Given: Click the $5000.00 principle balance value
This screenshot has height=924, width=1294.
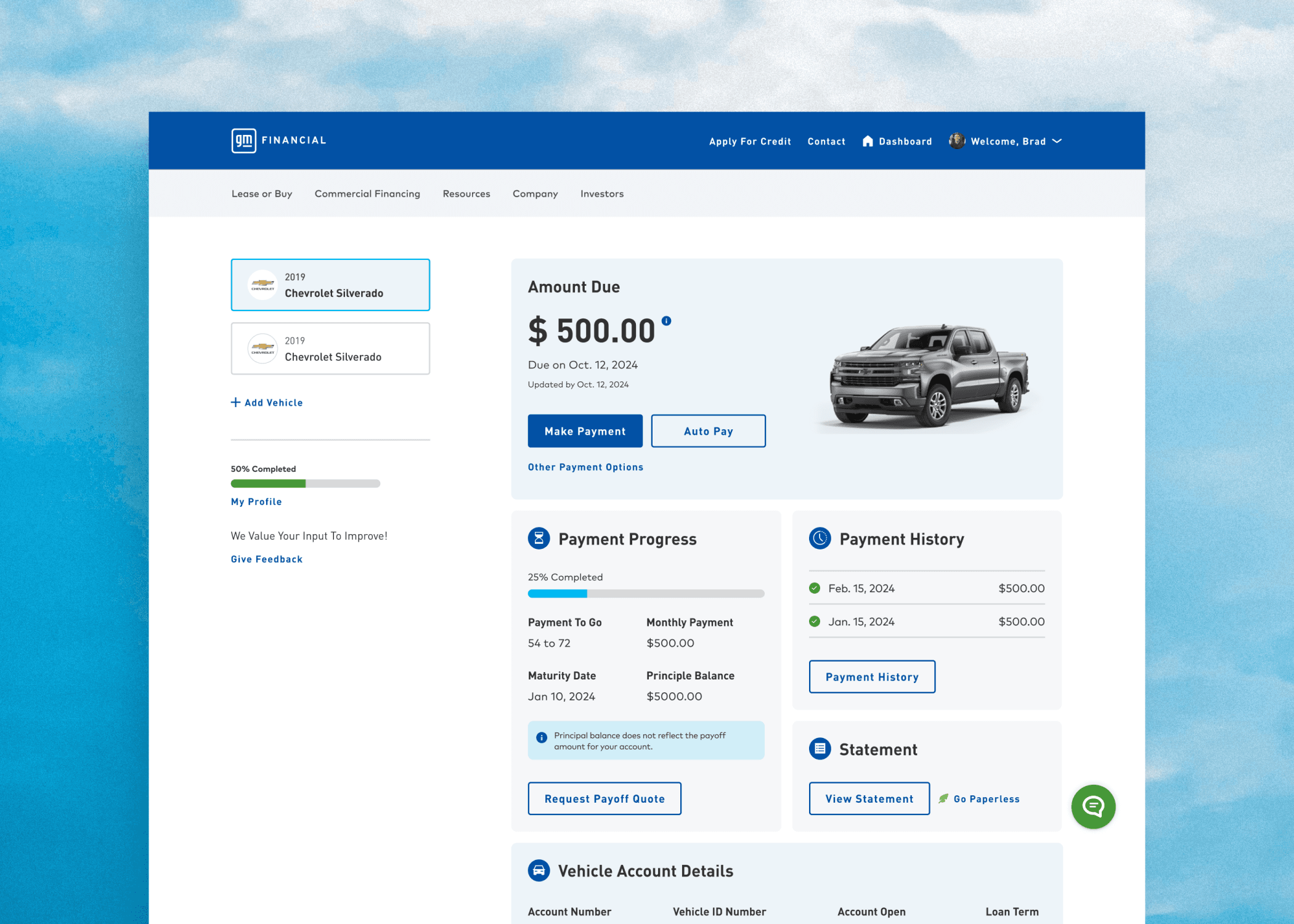Looking at the screenshot, I should click(x=674, y=696).
